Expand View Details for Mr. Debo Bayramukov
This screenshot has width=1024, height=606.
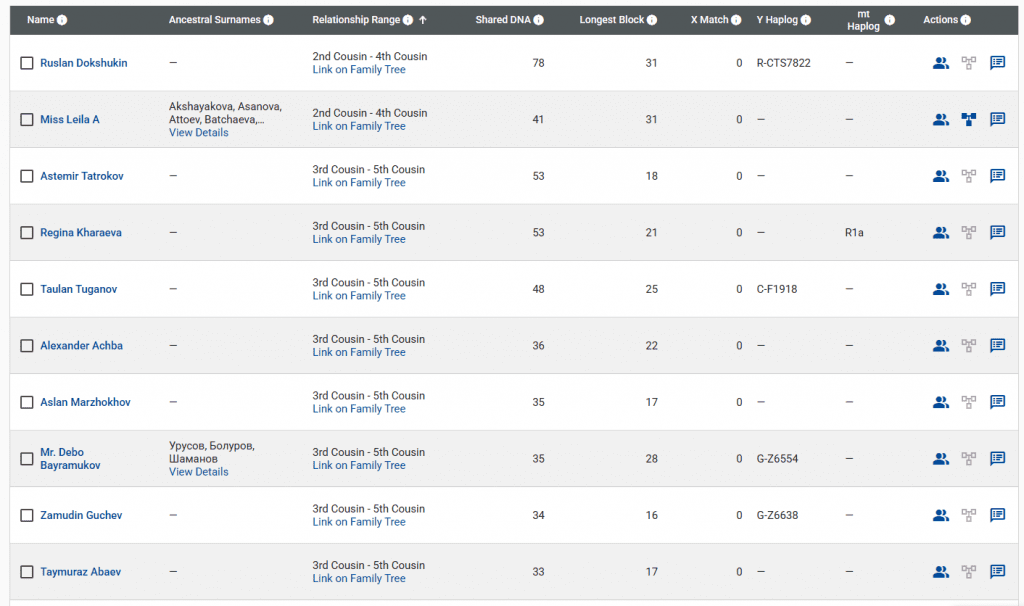198,472
